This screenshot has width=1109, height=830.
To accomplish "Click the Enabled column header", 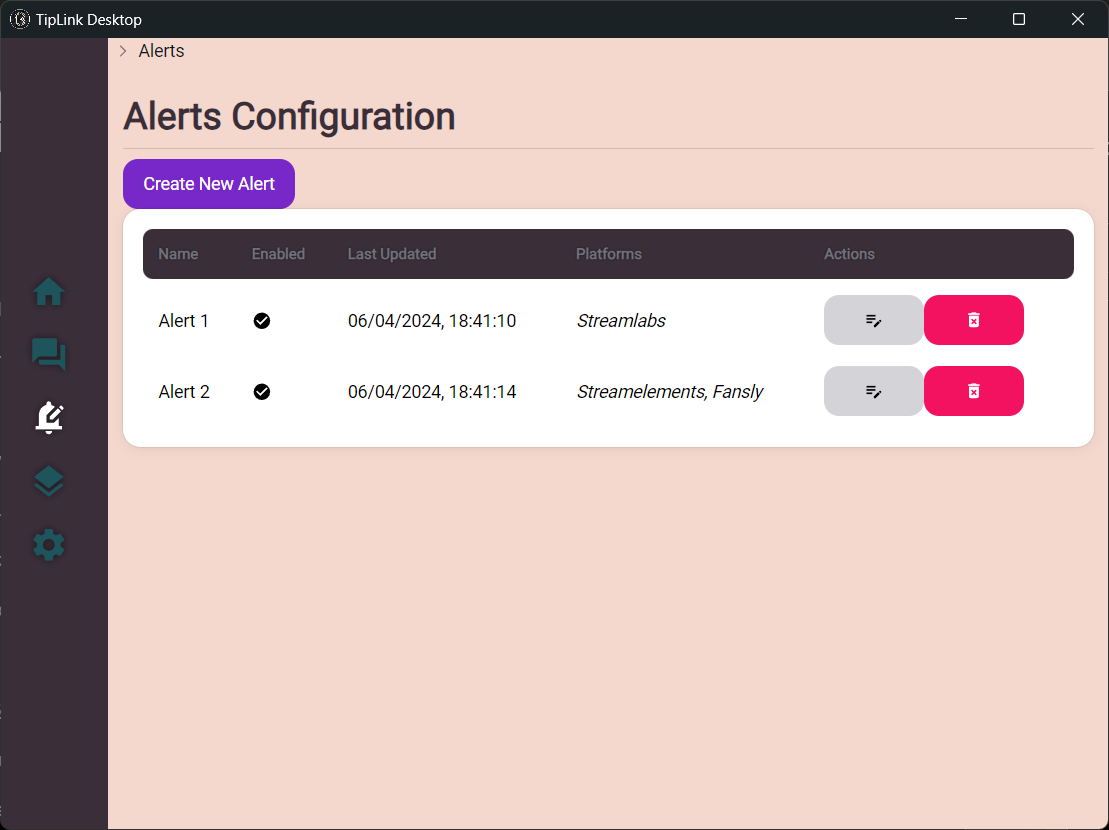I will click(x=278, y=254).
